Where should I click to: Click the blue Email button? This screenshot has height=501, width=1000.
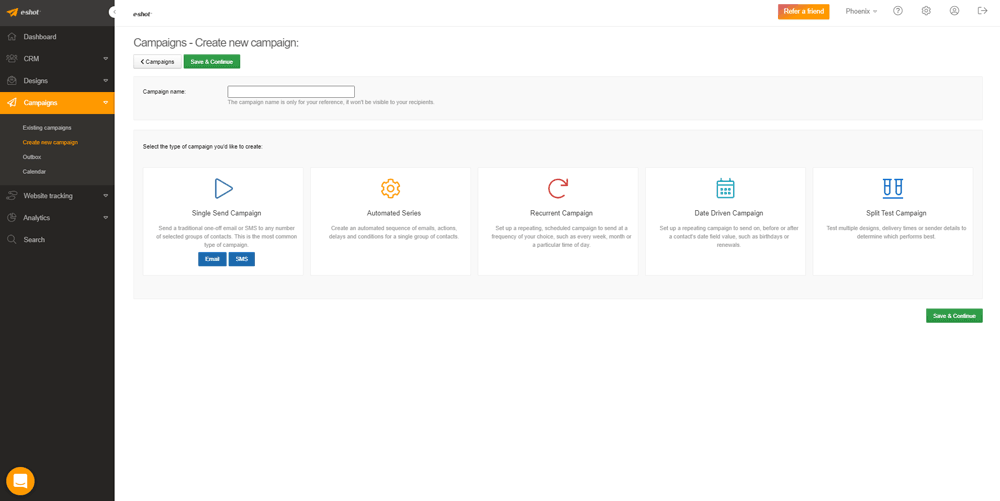coord(212,259)
